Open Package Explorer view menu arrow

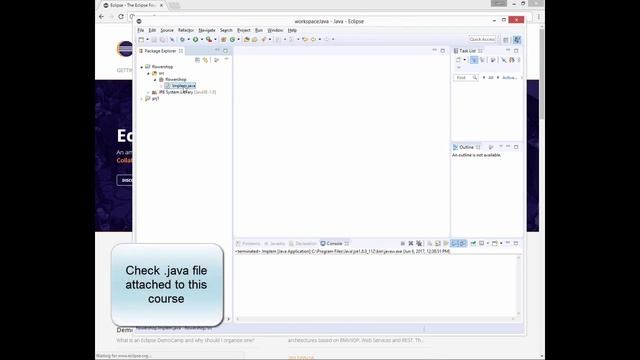click(226, 60)
